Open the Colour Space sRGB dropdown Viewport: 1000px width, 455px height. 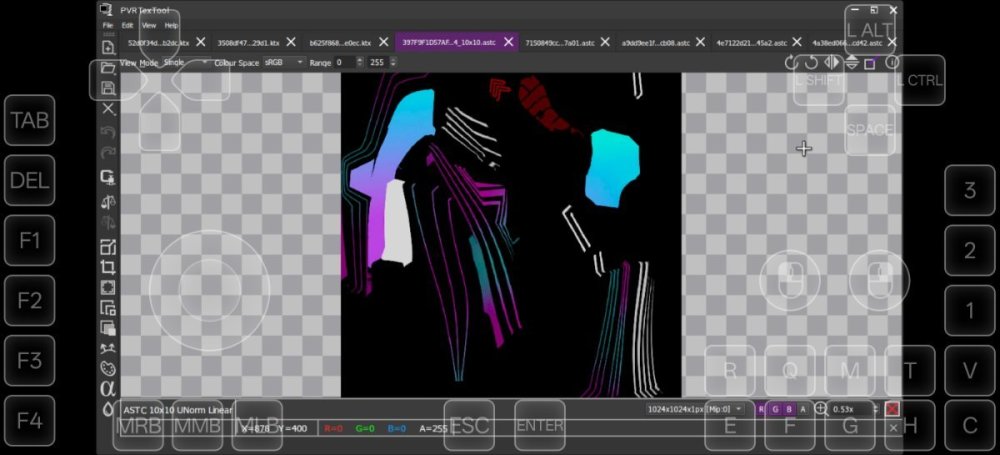284,63
